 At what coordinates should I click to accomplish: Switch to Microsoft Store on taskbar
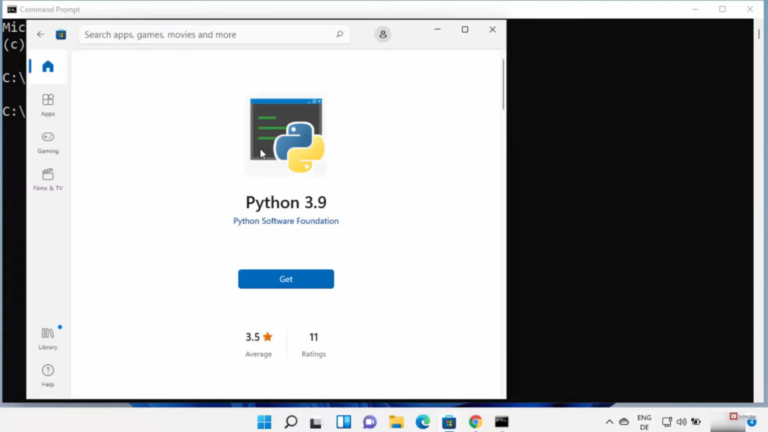pyautogui.click(x=449, y=422)
